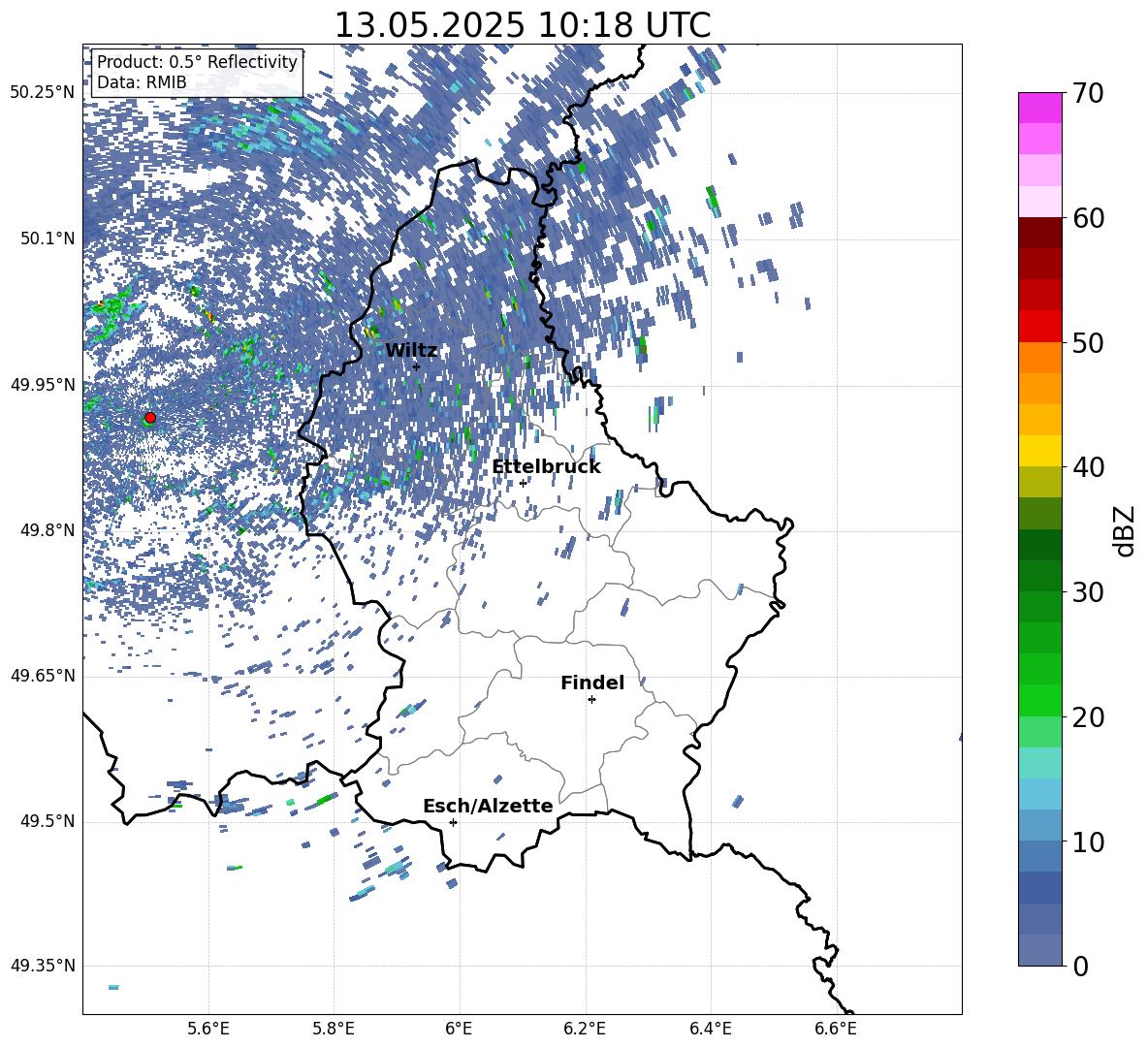Click the 49.95°N latitude label

(43, 385)
